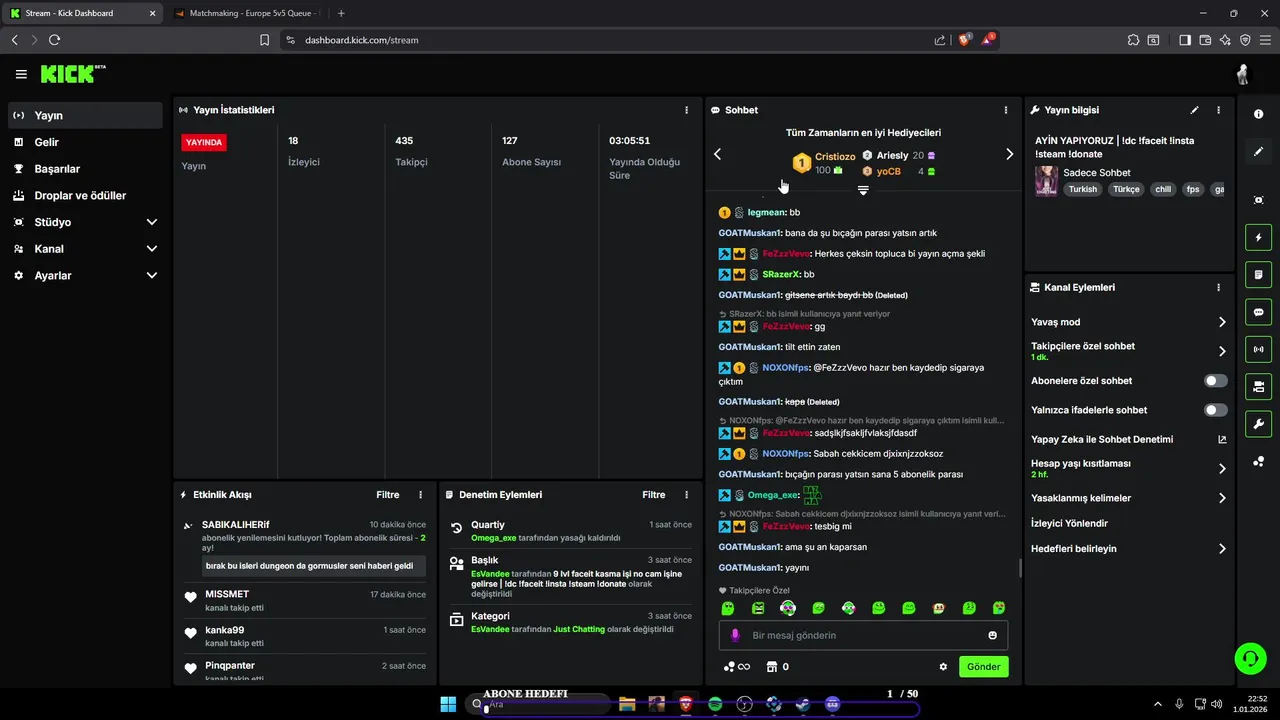The image size is (1280, 720).
Task: Click the Turkish tag chip
Action: [x=1082, y=189]
